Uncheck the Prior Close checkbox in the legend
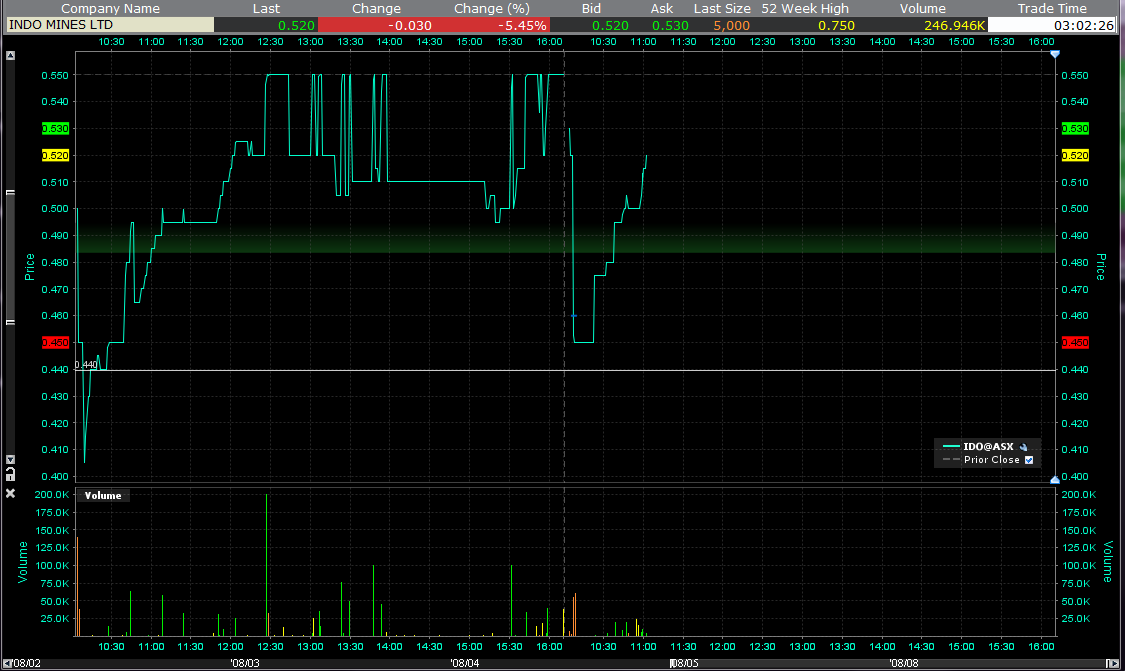This screenshot has height=671, width=1125. [x=1029, y=460]
